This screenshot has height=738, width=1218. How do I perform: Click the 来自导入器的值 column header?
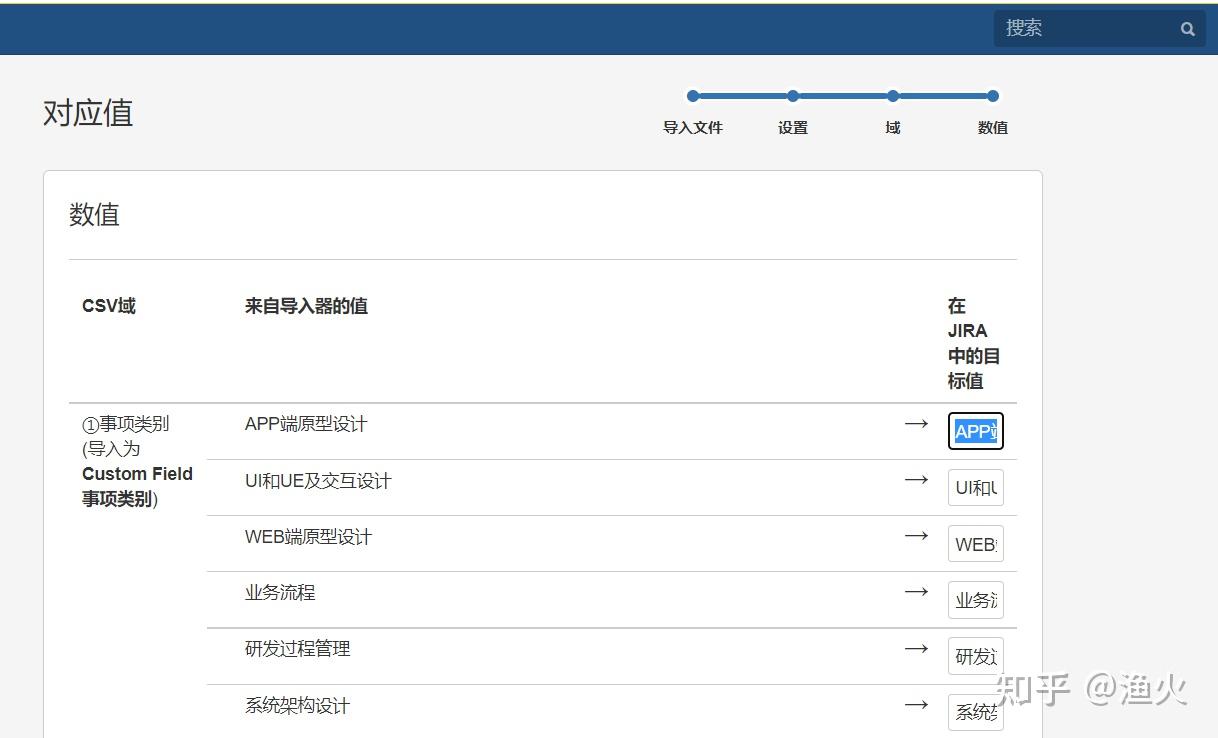point(306,306)
